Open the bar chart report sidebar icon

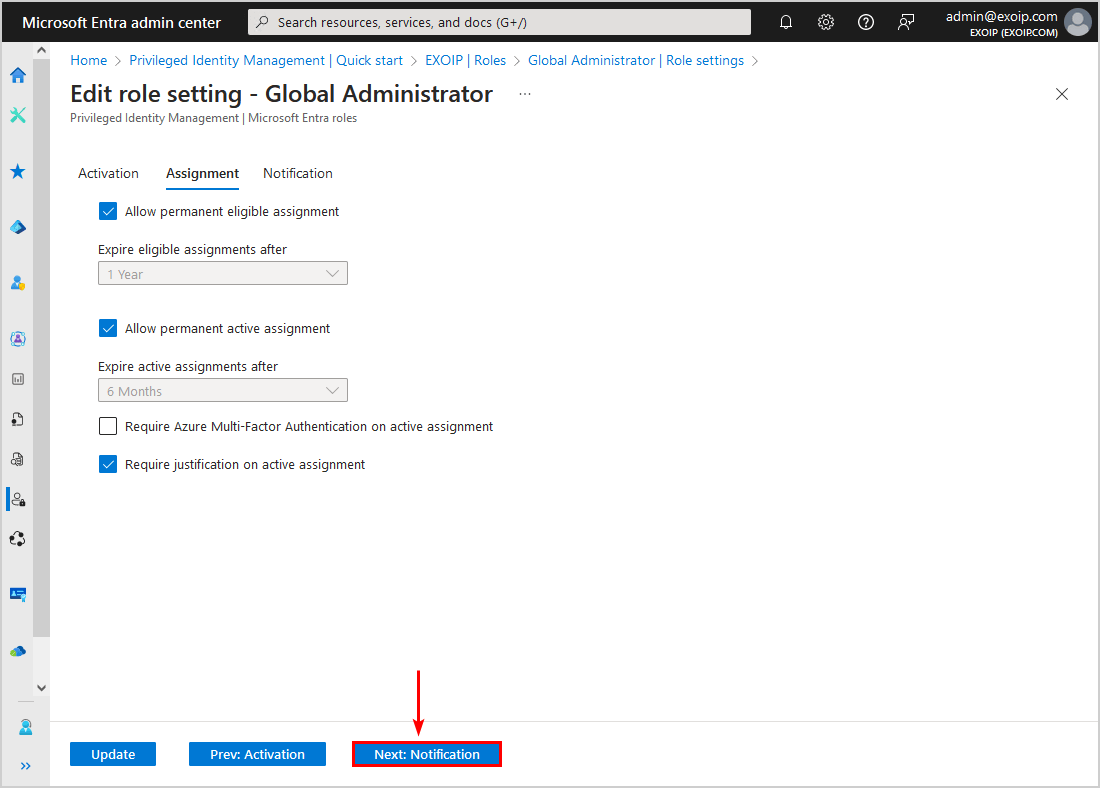point(18,379)
